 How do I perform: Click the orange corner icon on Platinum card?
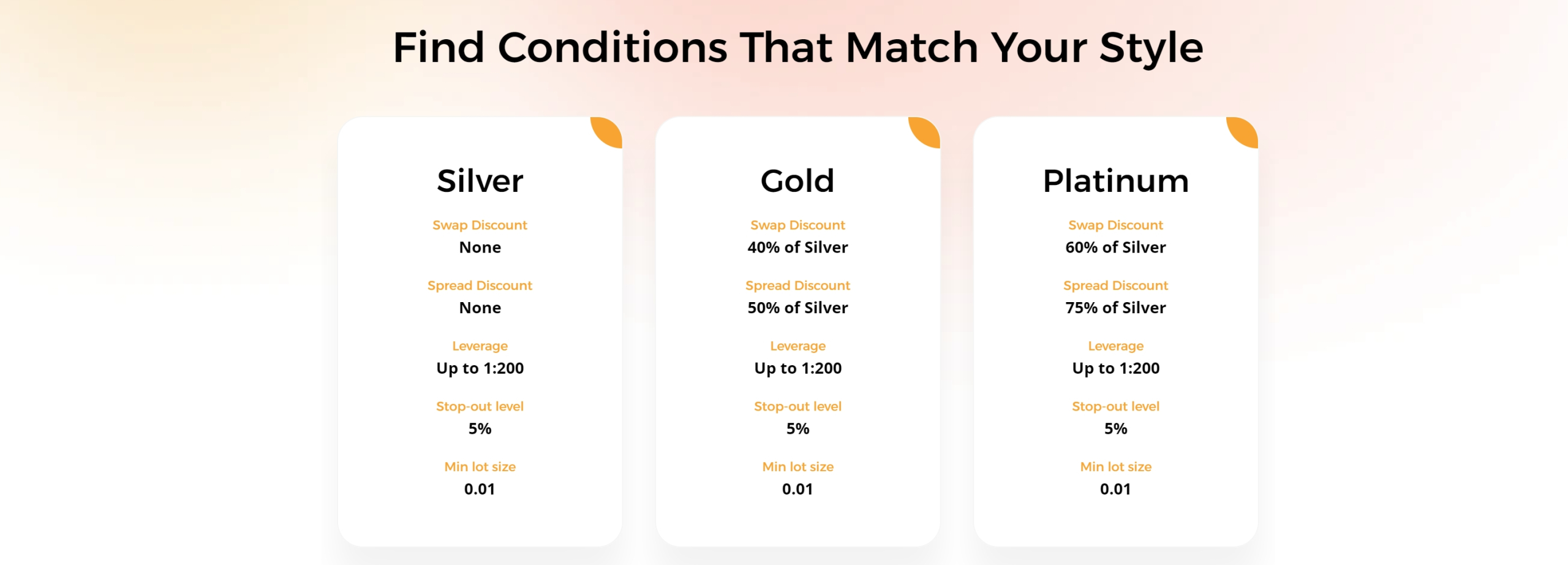click(1245, 131)
